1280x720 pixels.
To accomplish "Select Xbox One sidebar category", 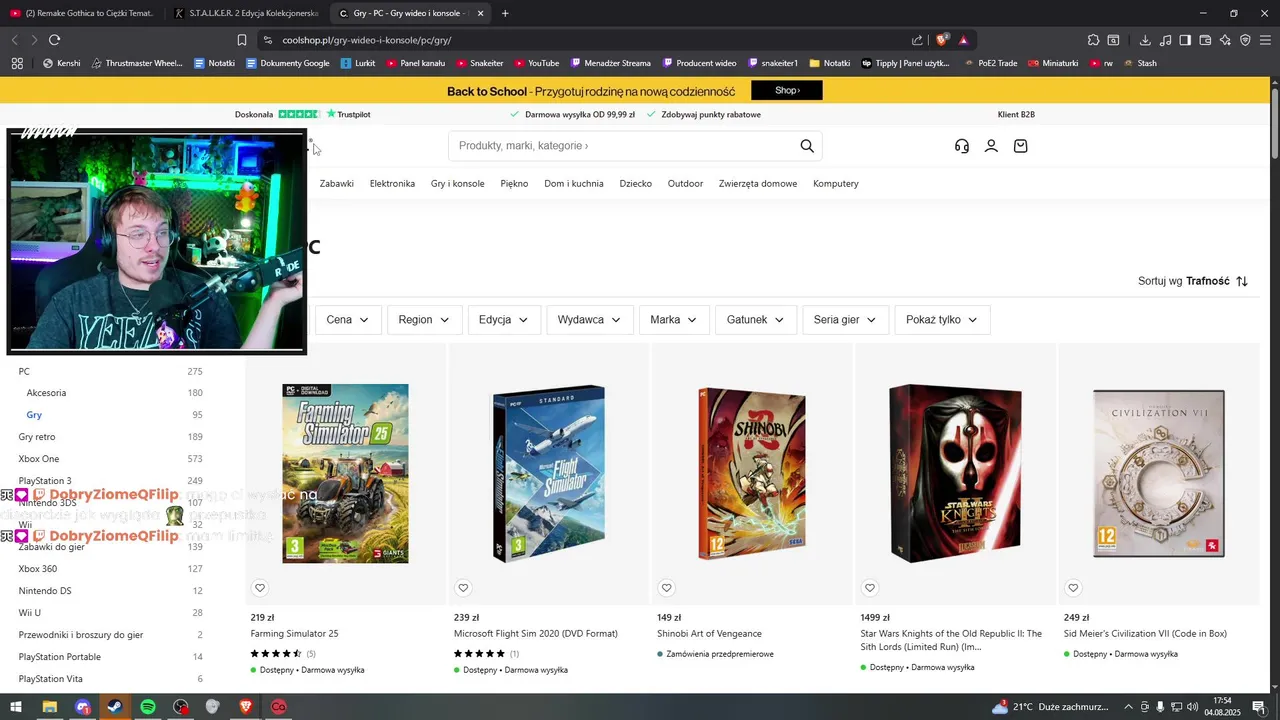I will tap(39, 459).
